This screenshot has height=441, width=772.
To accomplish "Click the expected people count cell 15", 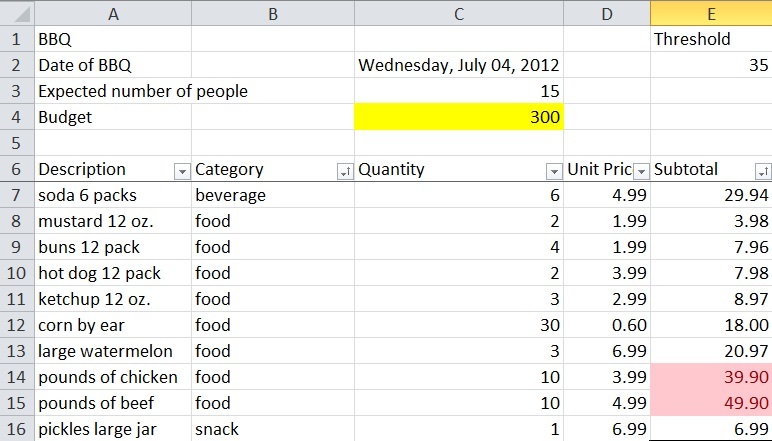I will 458,91.
